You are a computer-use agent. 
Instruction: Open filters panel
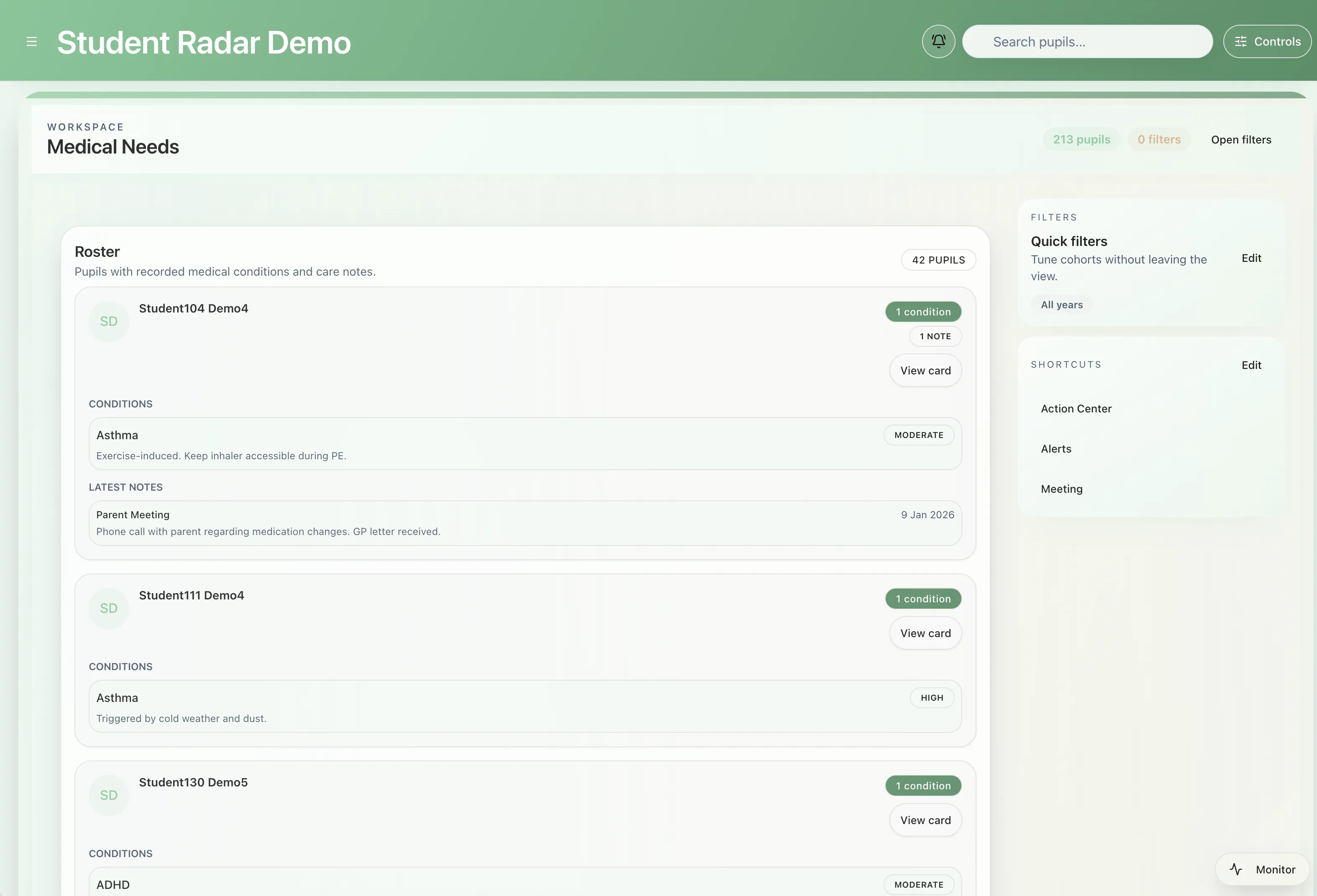click(1241, 139)
